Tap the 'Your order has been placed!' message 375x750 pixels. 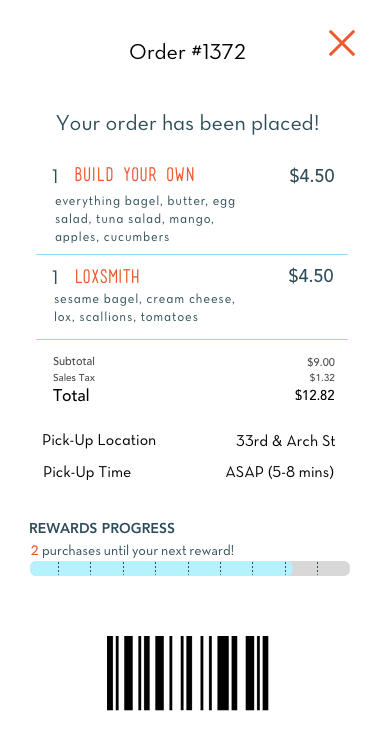click(x=188, y=123)
